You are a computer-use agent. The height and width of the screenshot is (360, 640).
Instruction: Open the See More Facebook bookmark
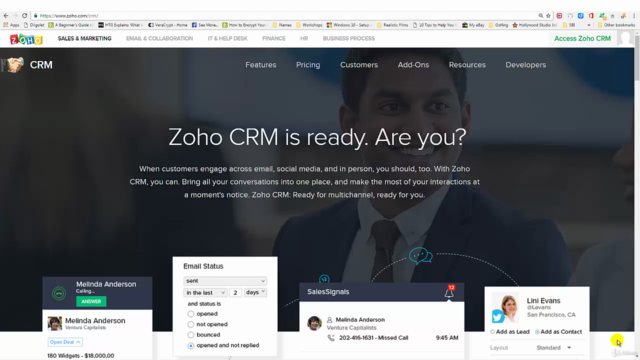(x=204, y=25)
